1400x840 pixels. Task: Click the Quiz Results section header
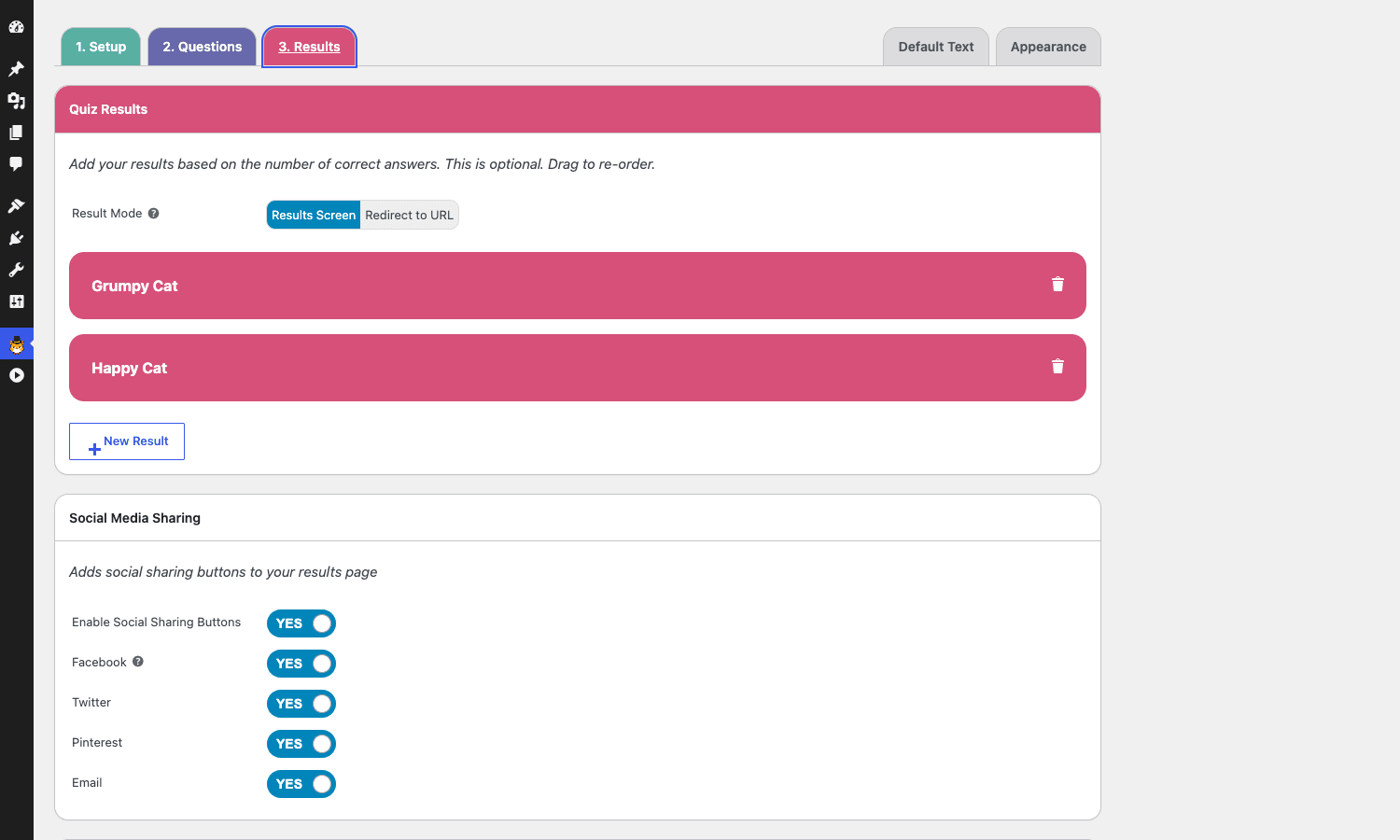[578, 109]
